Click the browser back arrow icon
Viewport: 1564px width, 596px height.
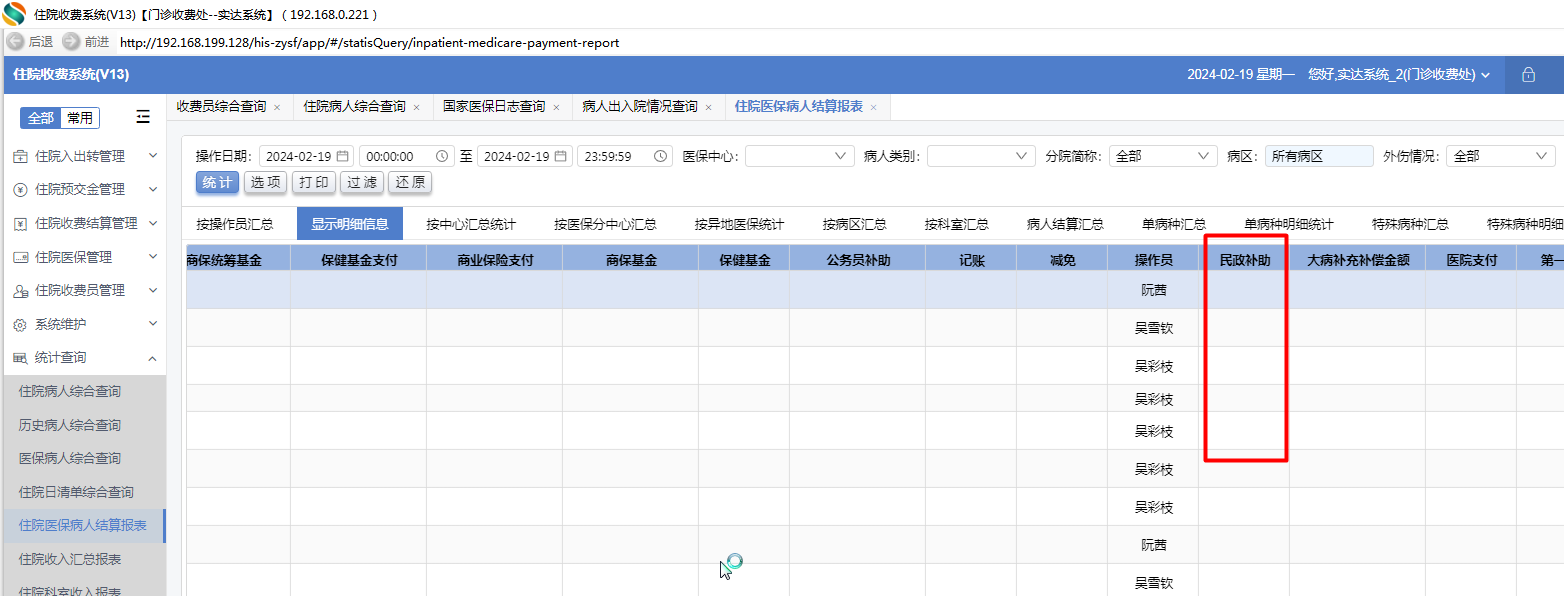click(16, 41)
